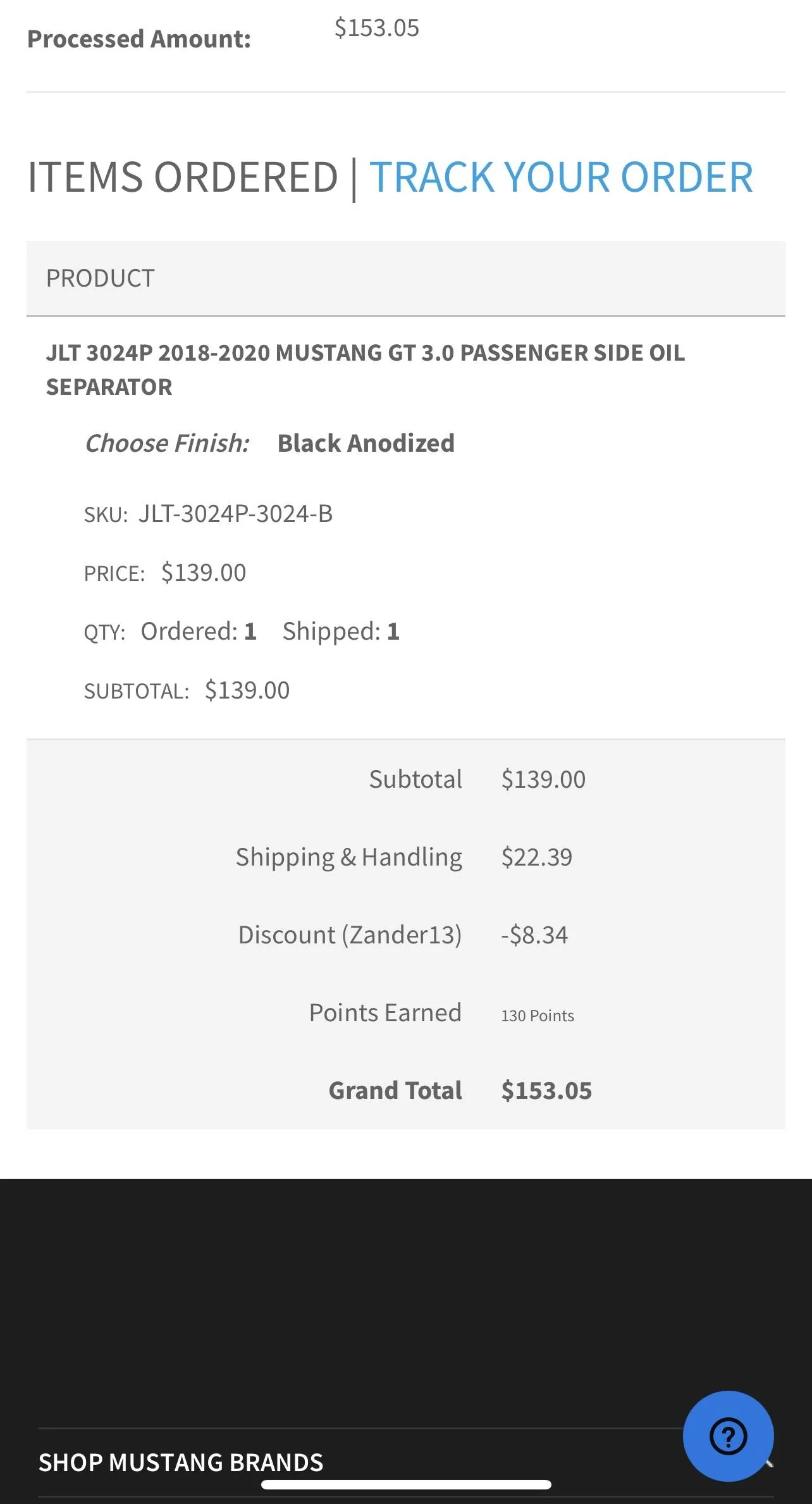This screenshot has width=812, height=1504.
Task: Tap the 130 Points earned value
Action: coord(538,1016)
